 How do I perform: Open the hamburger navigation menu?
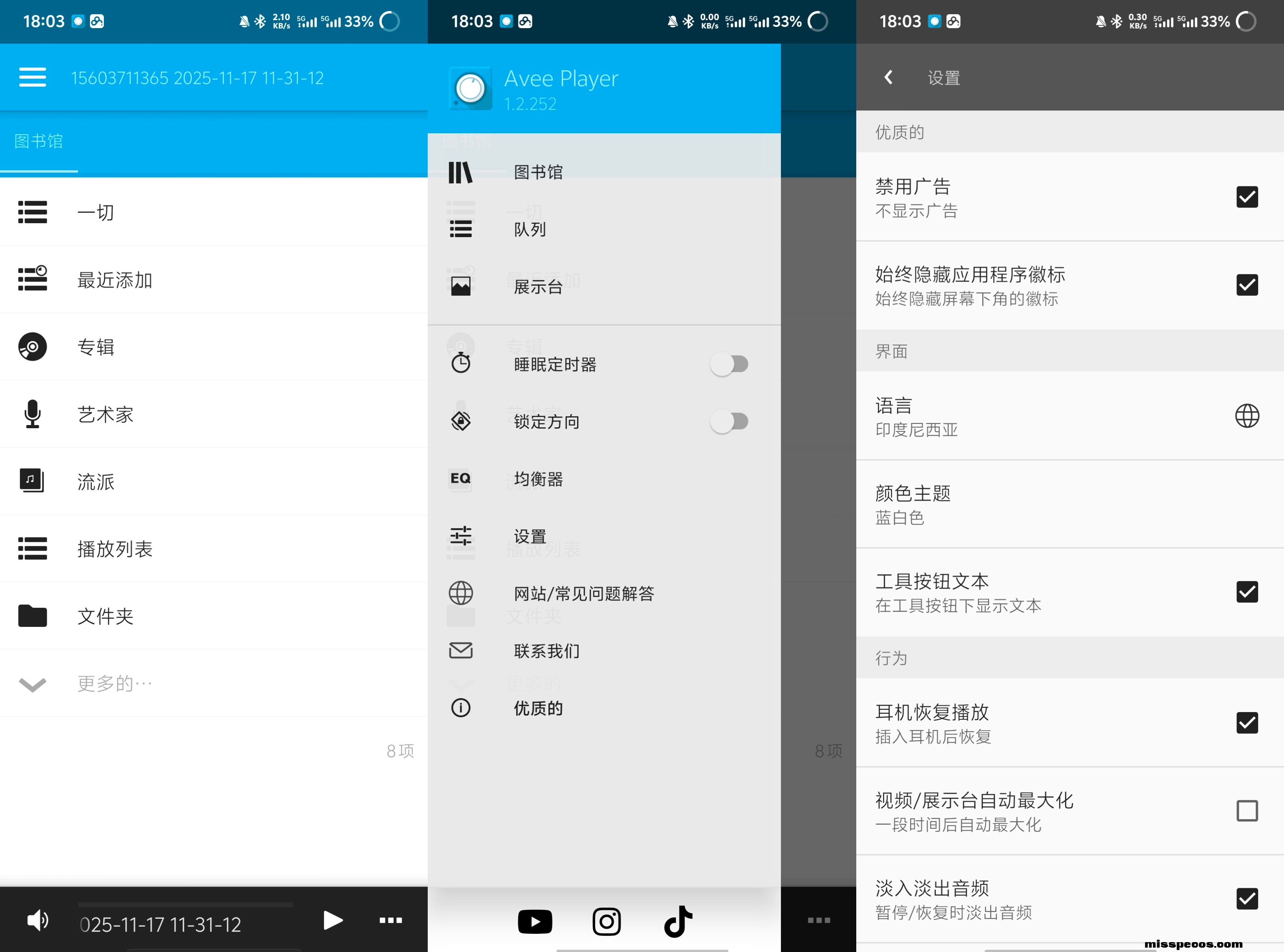(32, 77)
